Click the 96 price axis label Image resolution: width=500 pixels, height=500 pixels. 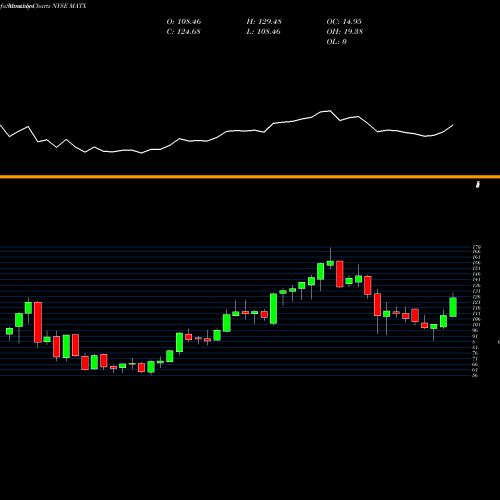tap(475, 331)
